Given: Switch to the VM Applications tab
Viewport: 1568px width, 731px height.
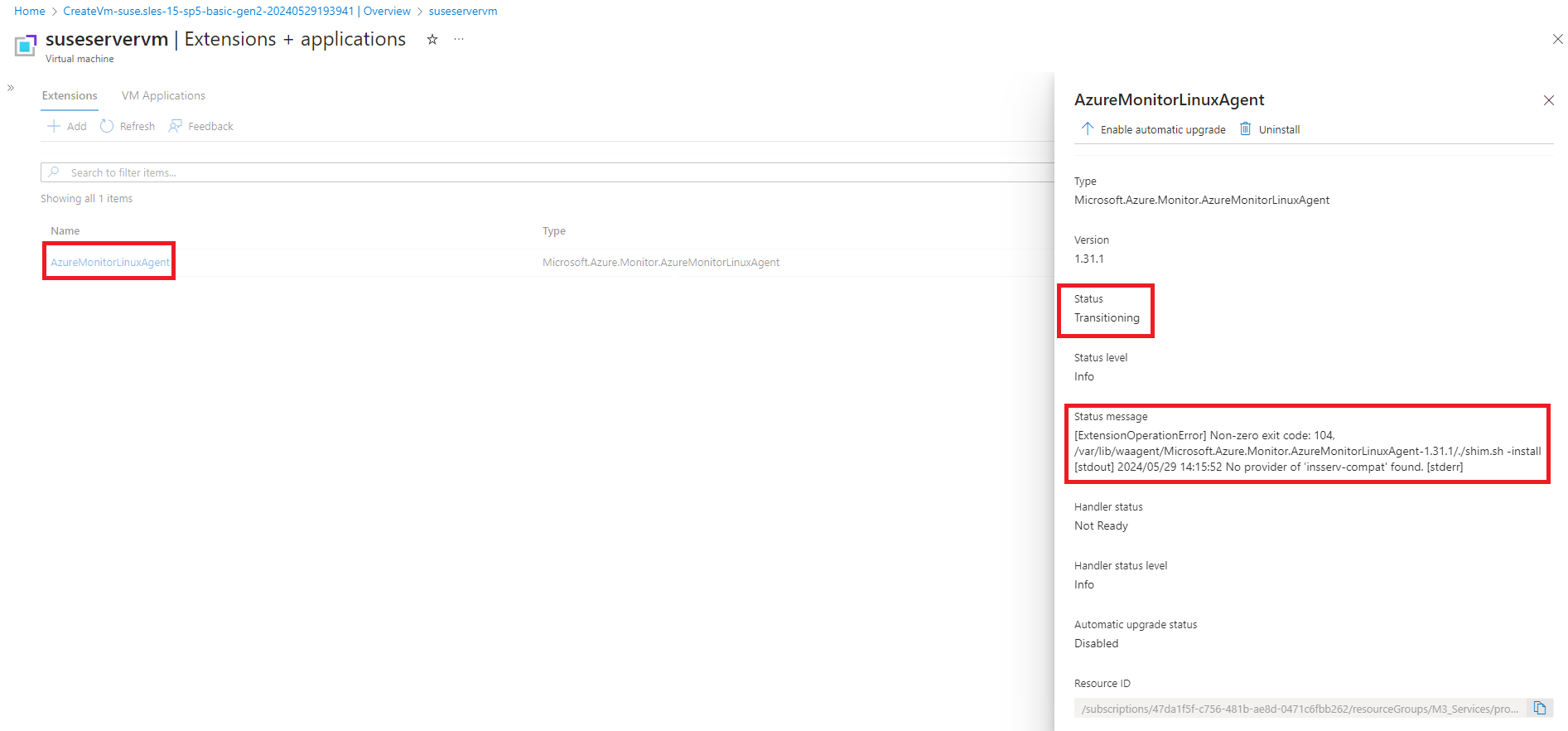Looking at the screenshot, I should coord(163,95).
